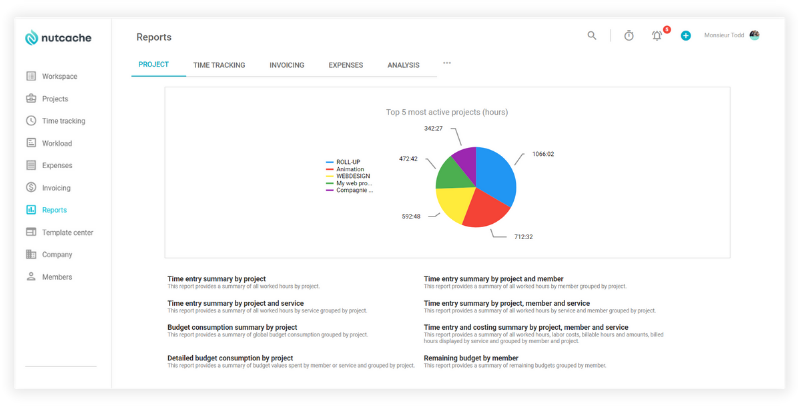Open Budget consumption summary by project

pyautogui.click(x=232, y=327)
